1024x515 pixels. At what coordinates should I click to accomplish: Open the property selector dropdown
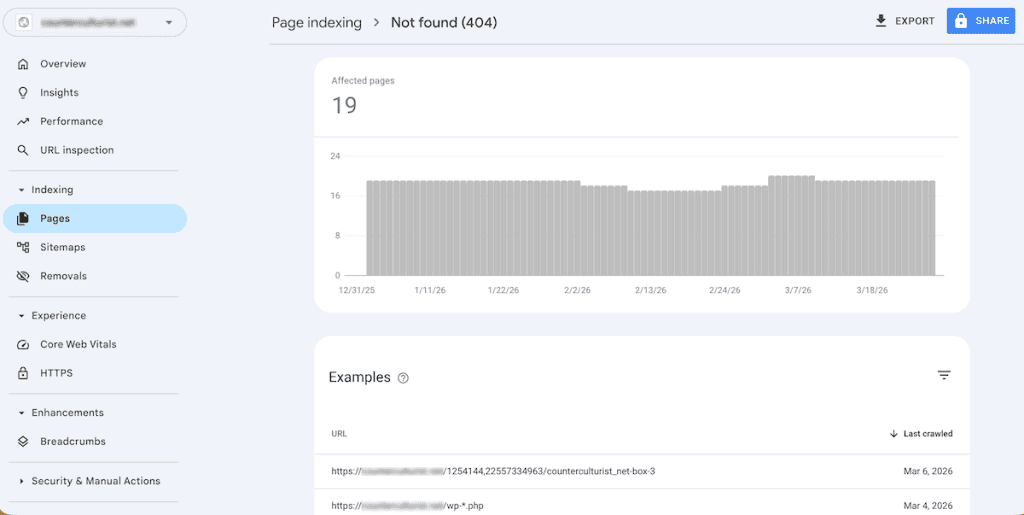tap(95, 22)
